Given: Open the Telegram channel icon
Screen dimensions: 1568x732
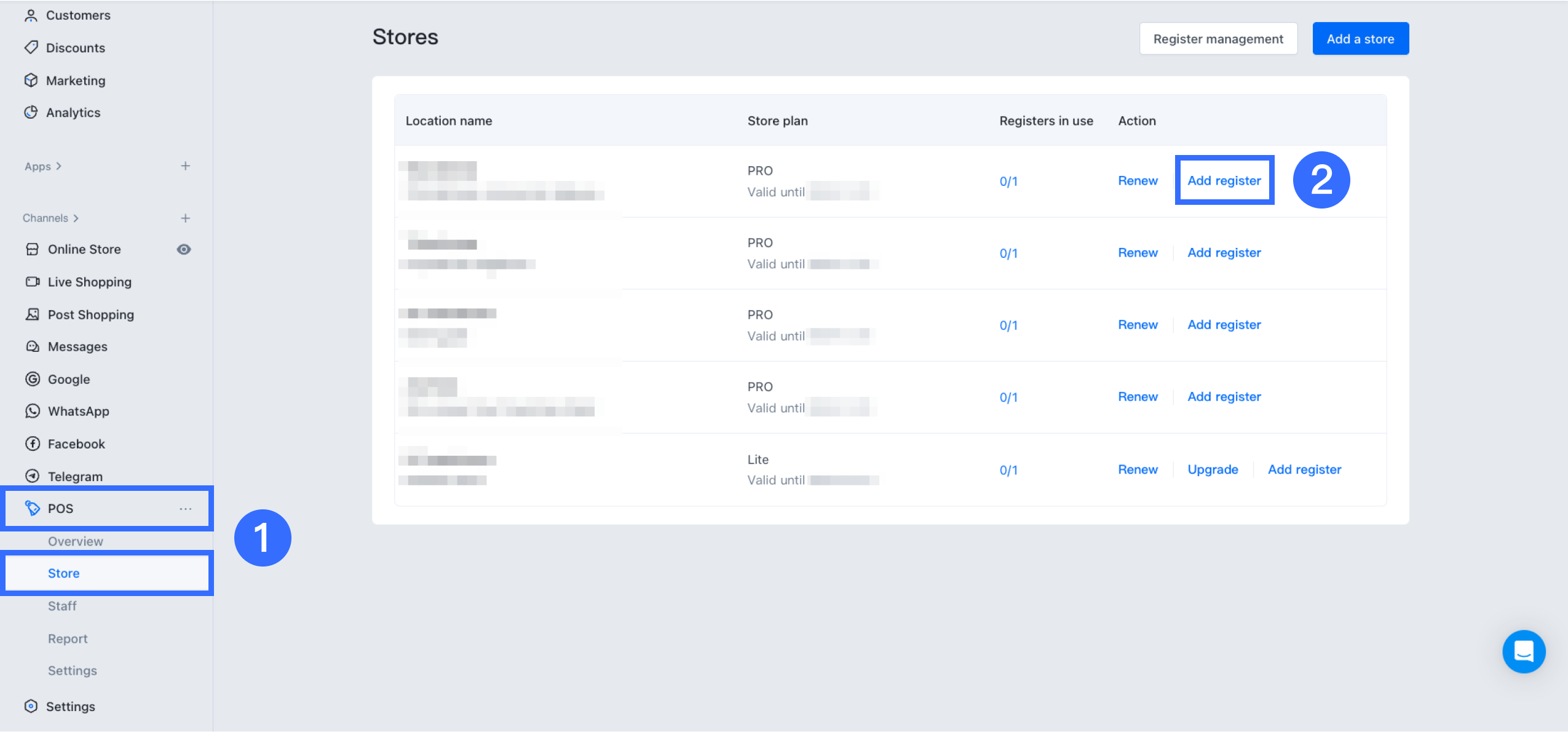Looking at the screenshot, I should pos(33,476).
